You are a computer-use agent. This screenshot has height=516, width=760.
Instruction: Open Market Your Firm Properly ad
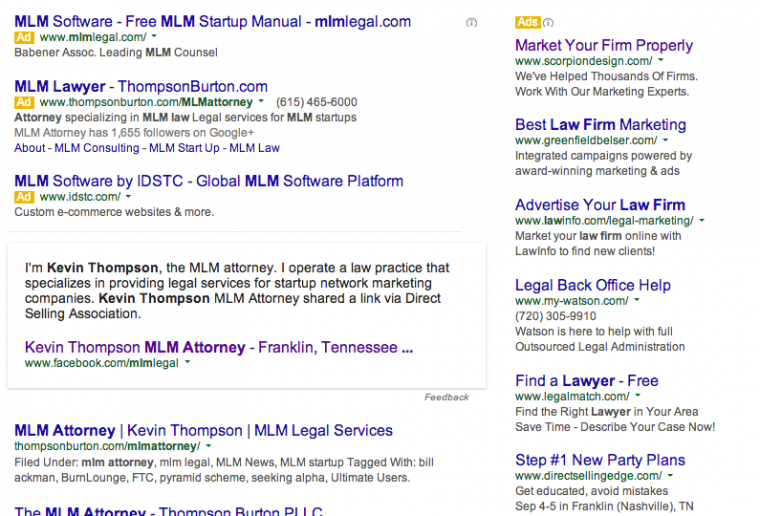604,45
